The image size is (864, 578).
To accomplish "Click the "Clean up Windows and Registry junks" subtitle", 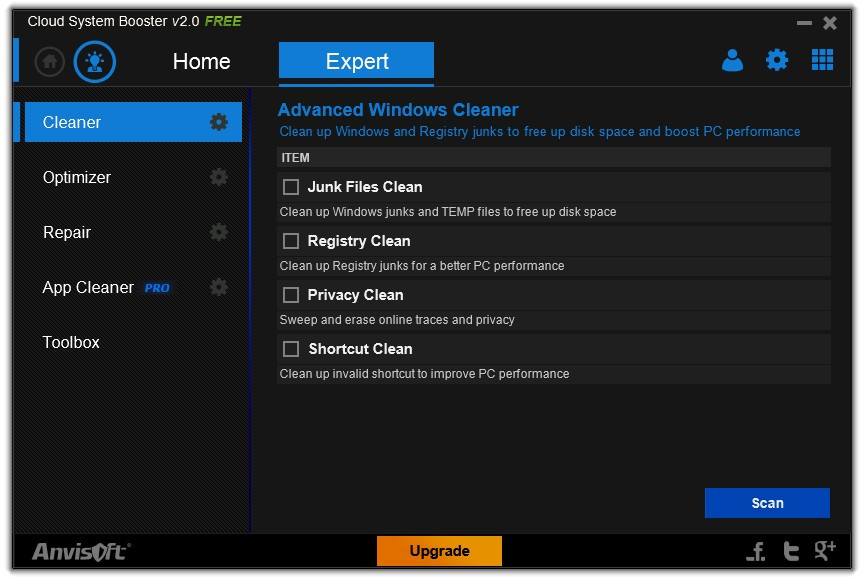I will 539,132.
